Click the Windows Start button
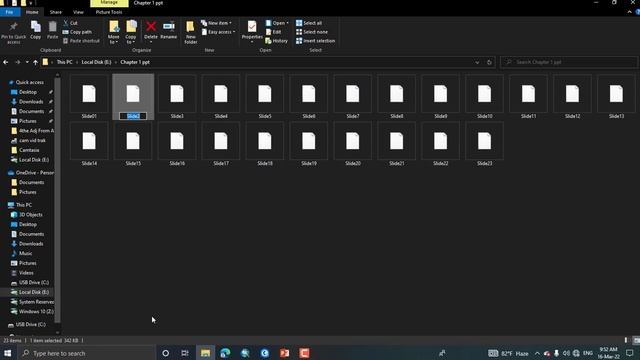 (x=7, y=353)
